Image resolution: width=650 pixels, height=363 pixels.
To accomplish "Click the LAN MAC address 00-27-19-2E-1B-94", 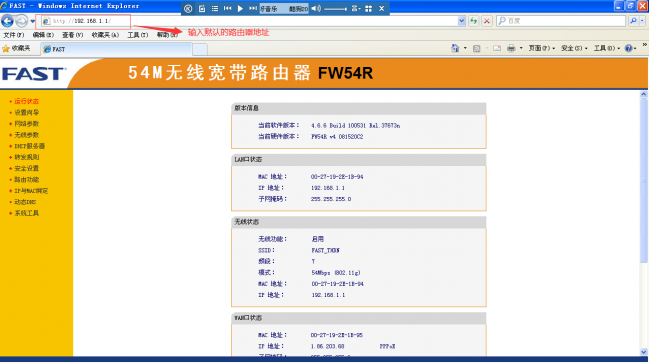I will click(337, 177).
